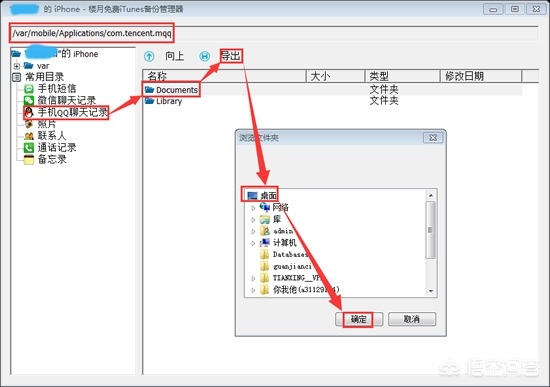
Task: Expand the 网络 node in folder dialog
Action: (253, 208)
